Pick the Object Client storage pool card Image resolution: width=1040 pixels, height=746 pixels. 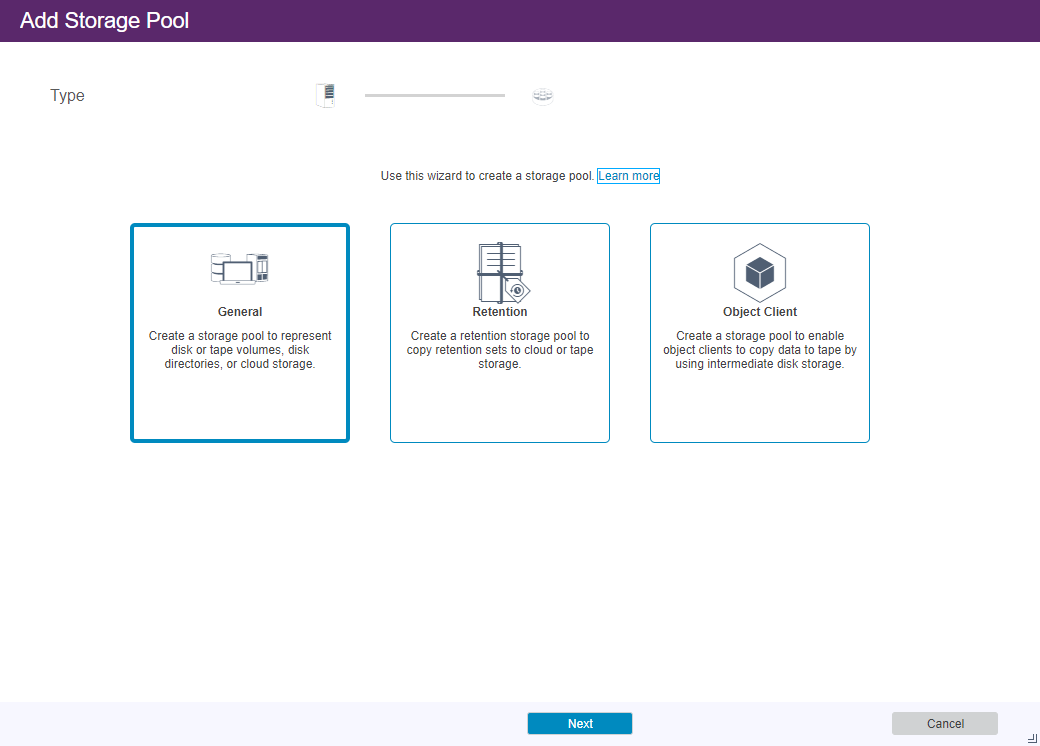pos(760,400)
